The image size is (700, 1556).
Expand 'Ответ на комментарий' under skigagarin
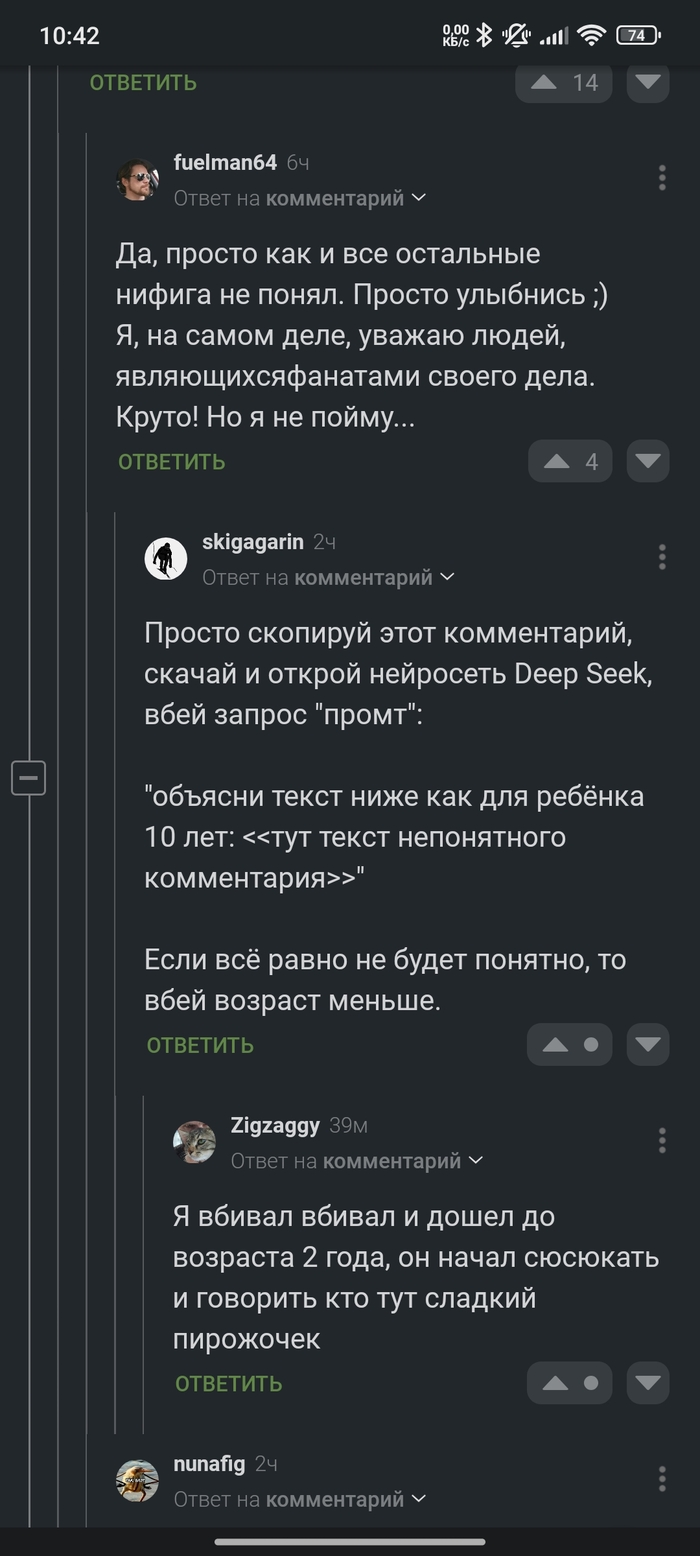point(328,577)
